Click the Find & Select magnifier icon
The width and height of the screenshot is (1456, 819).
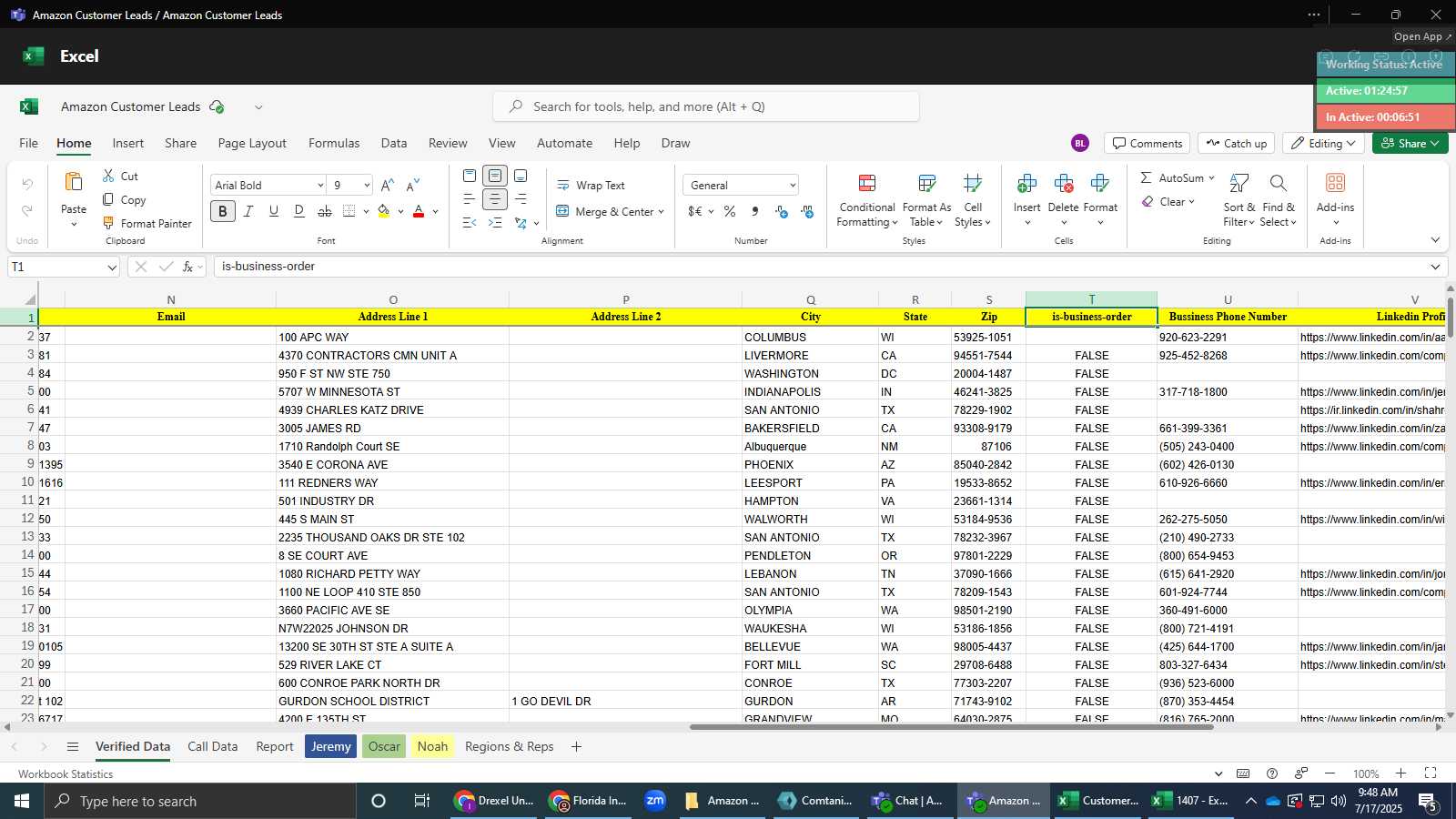[x=1279, y=184]
